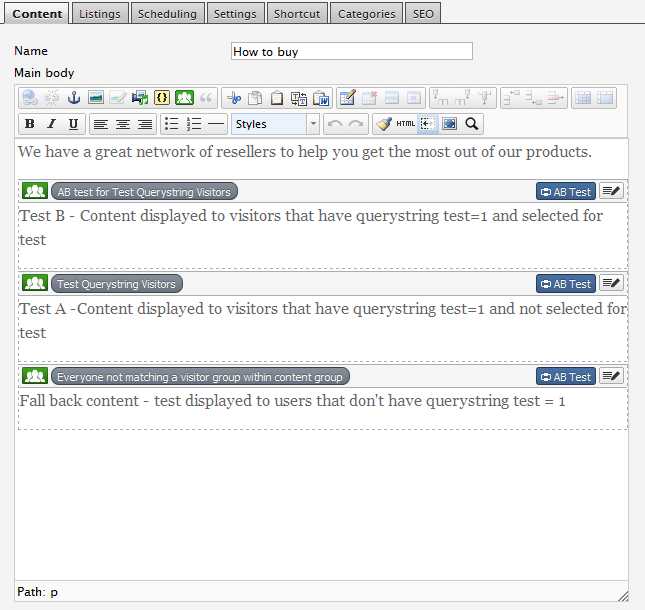The height and width of the screenshot is (610, 645).
Task: Toggle bold formatting
Action: (x=30, y=124)
